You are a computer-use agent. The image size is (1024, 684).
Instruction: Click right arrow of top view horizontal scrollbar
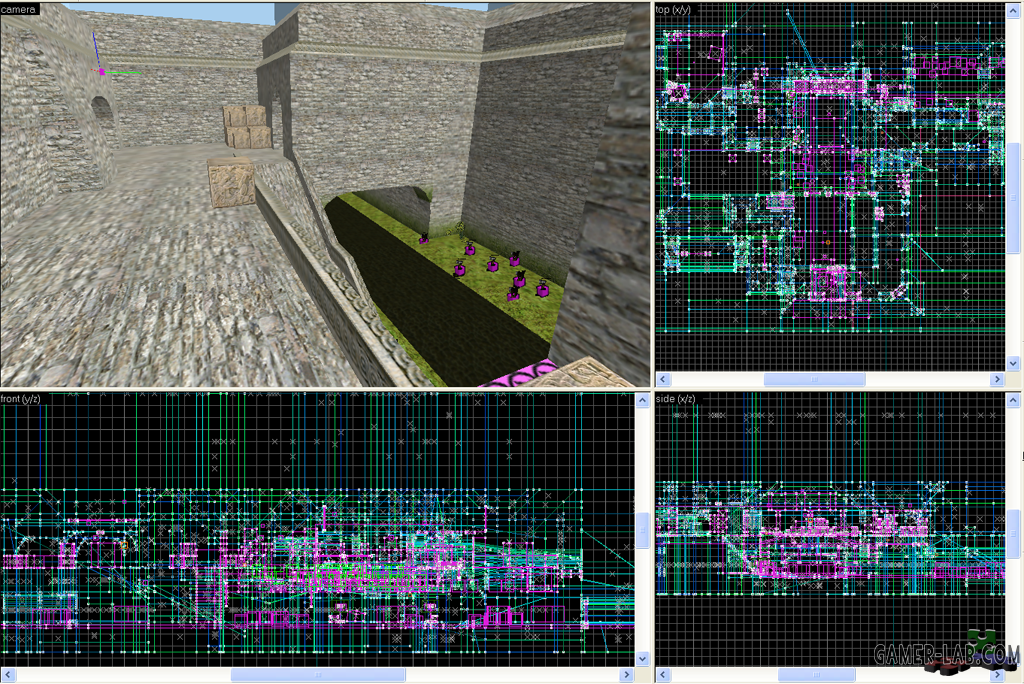coord(997,379)
